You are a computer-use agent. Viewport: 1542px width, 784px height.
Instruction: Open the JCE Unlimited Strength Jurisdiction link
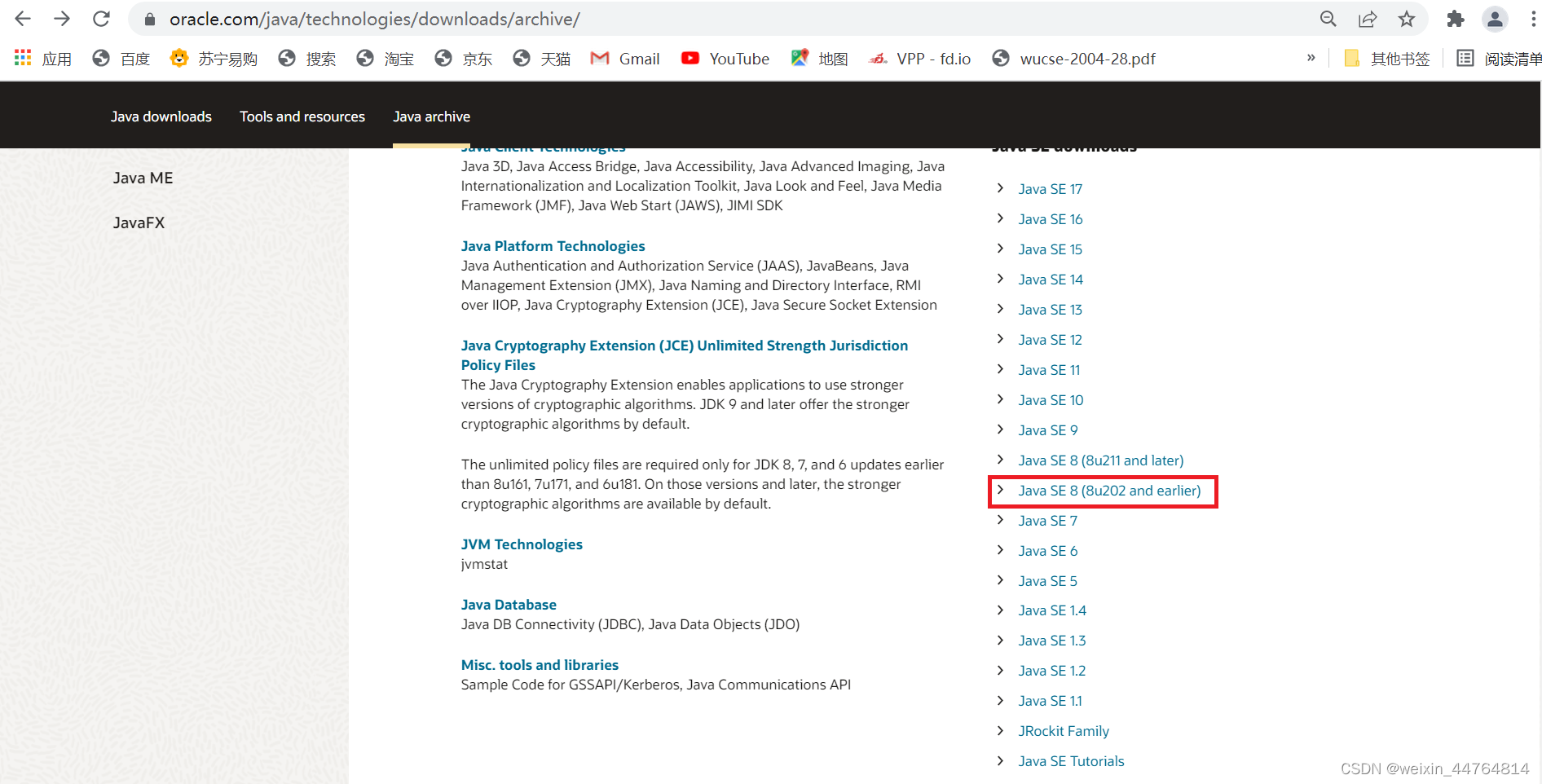tap(685, 355)
